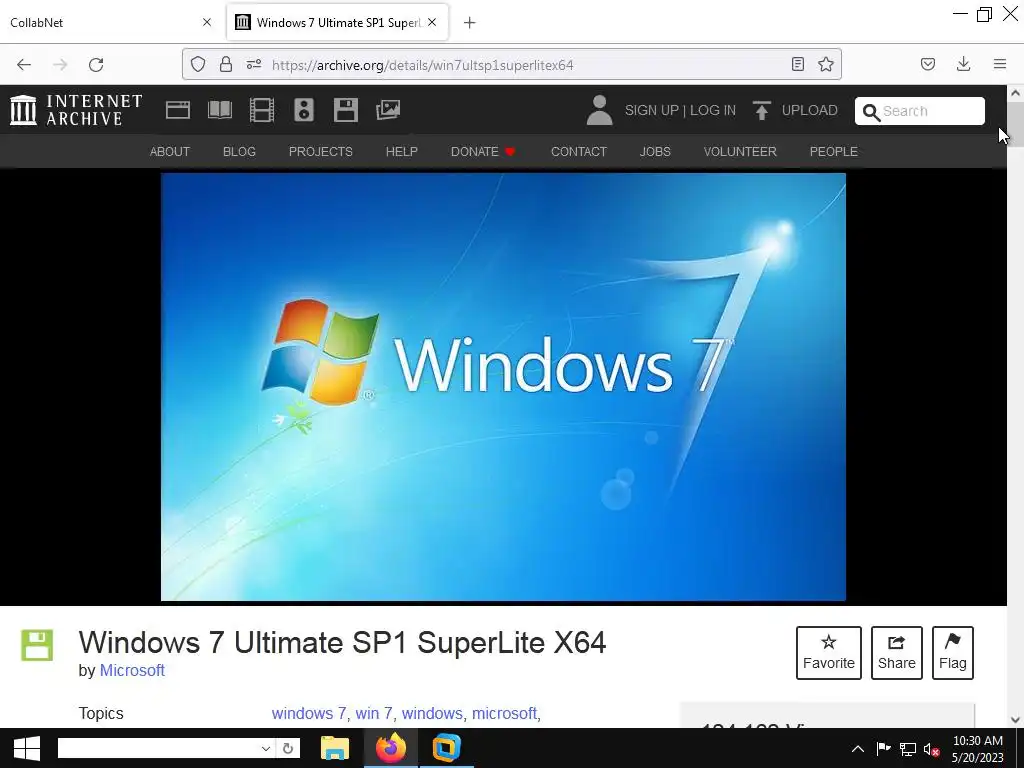Open Firefox application menu
This screenshot has width=1024, height=768.
click(1000, 64)
